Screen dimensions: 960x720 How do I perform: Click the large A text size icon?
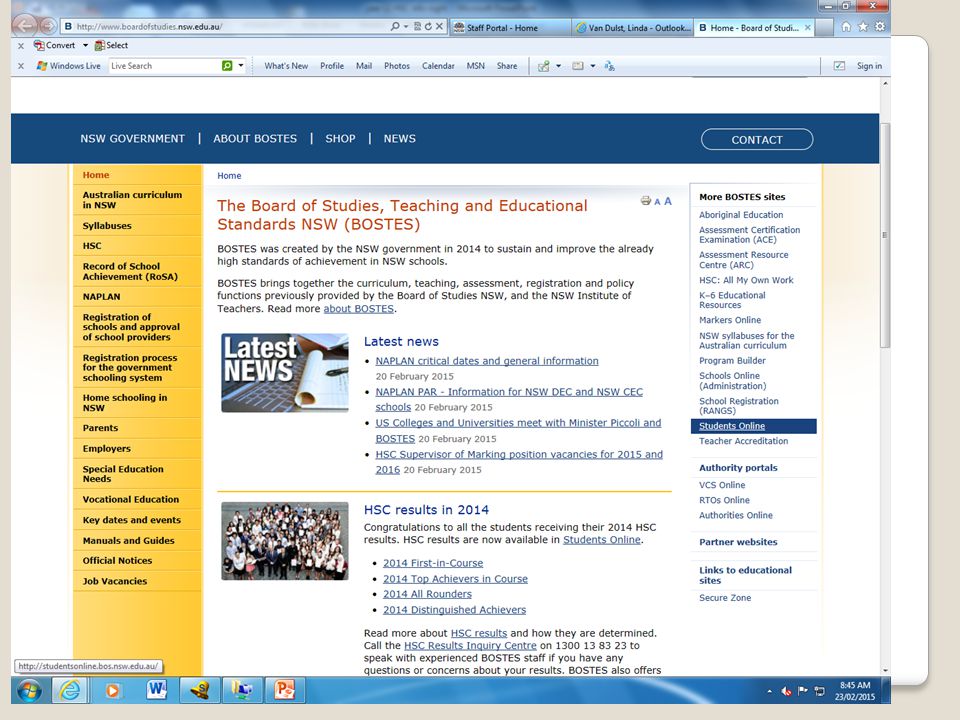point(668,201)
